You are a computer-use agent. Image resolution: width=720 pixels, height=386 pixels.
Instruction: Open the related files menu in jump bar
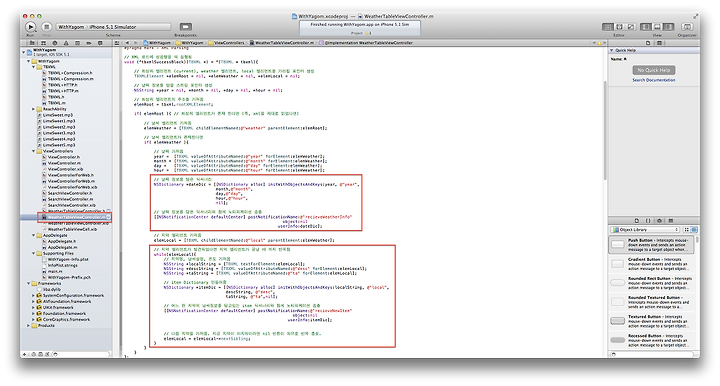[117, 43]
